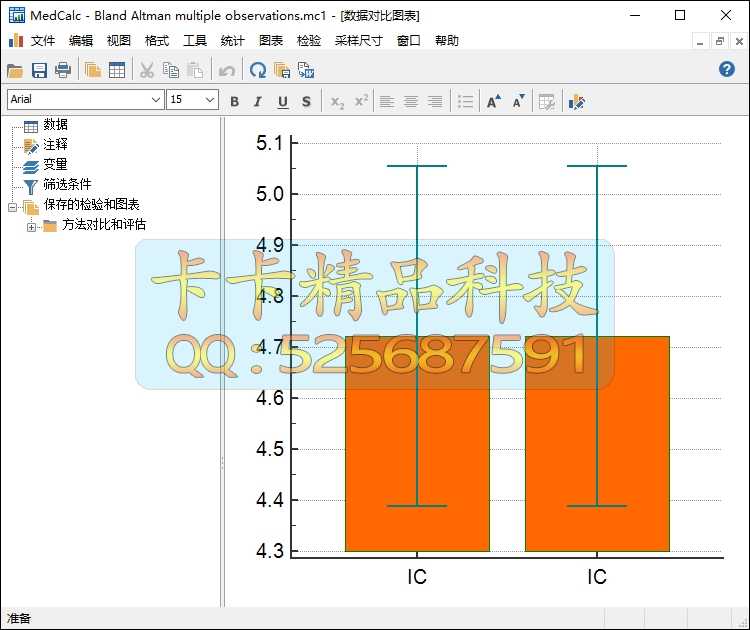Open the 帮助 menu
This screenshot has height=630, width=750.
coord(447,41)
